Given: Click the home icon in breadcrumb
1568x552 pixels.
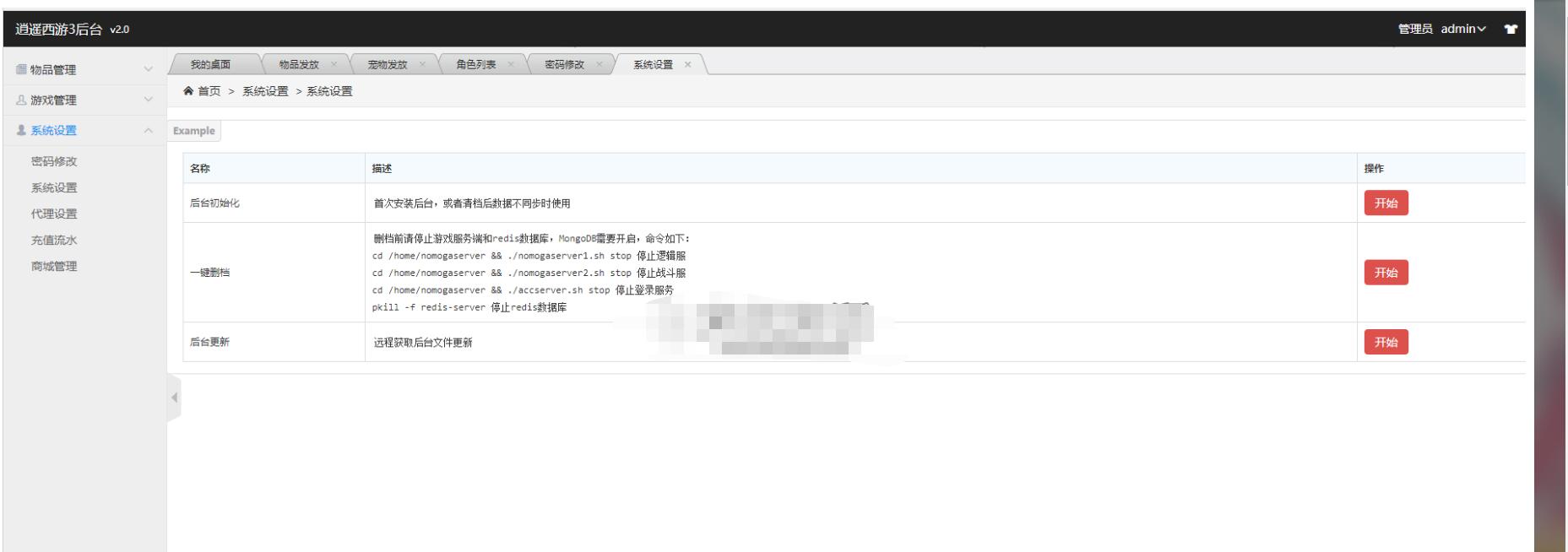Looking at the screenshot, I should (188, 91).
